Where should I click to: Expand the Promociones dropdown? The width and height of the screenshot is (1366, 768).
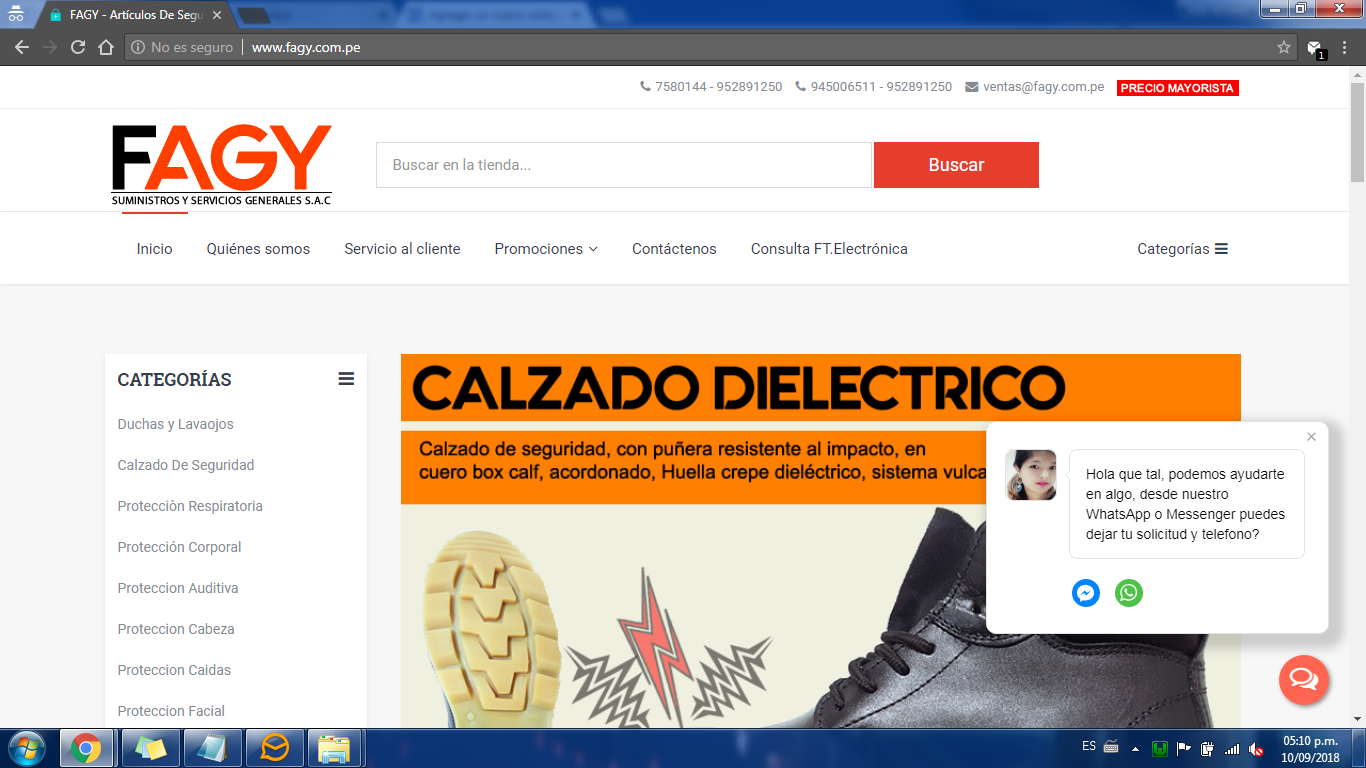[x=546, y=249]
